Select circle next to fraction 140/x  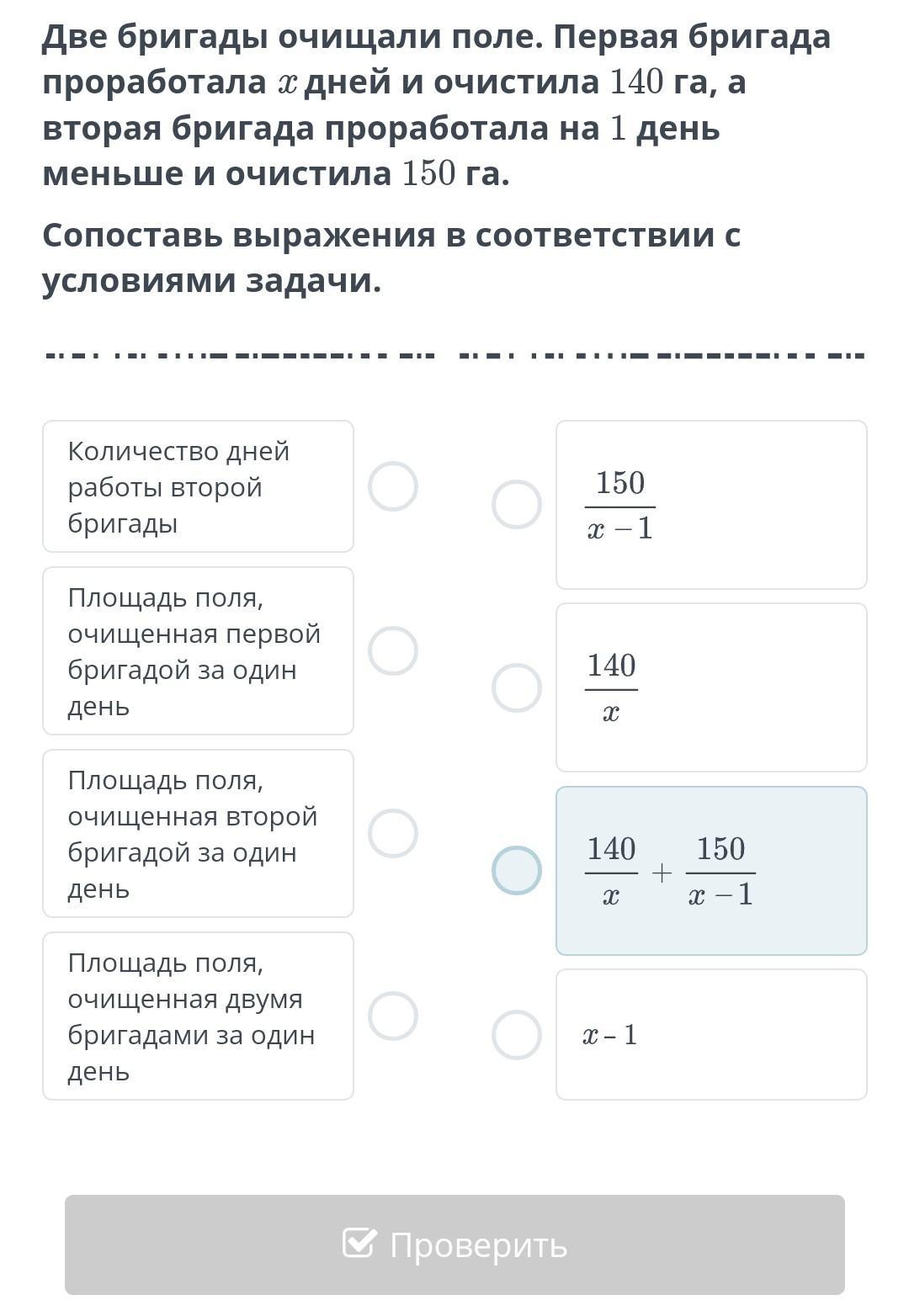517,687
